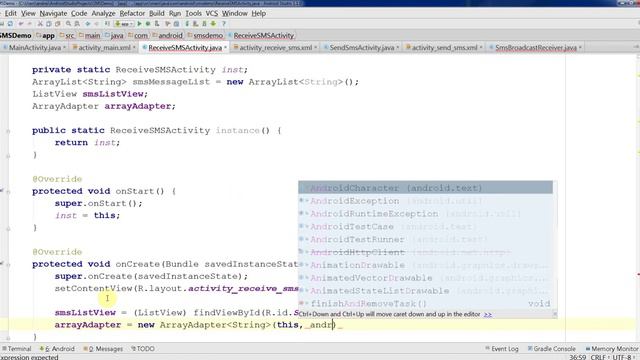
Task: Choose AnimatedVectorDrawable from completion list
Action: coord(425,278)
